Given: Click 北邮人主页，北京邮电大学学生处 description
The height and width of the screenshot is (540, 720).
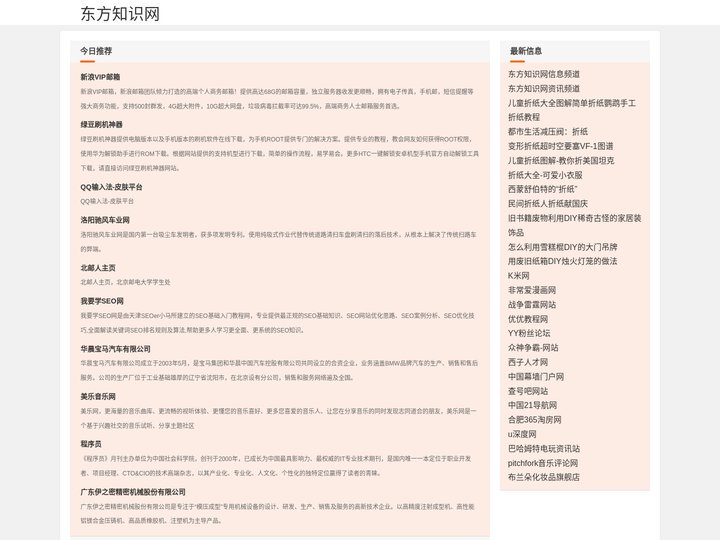Looking at the screenshot, I should 125,282.
